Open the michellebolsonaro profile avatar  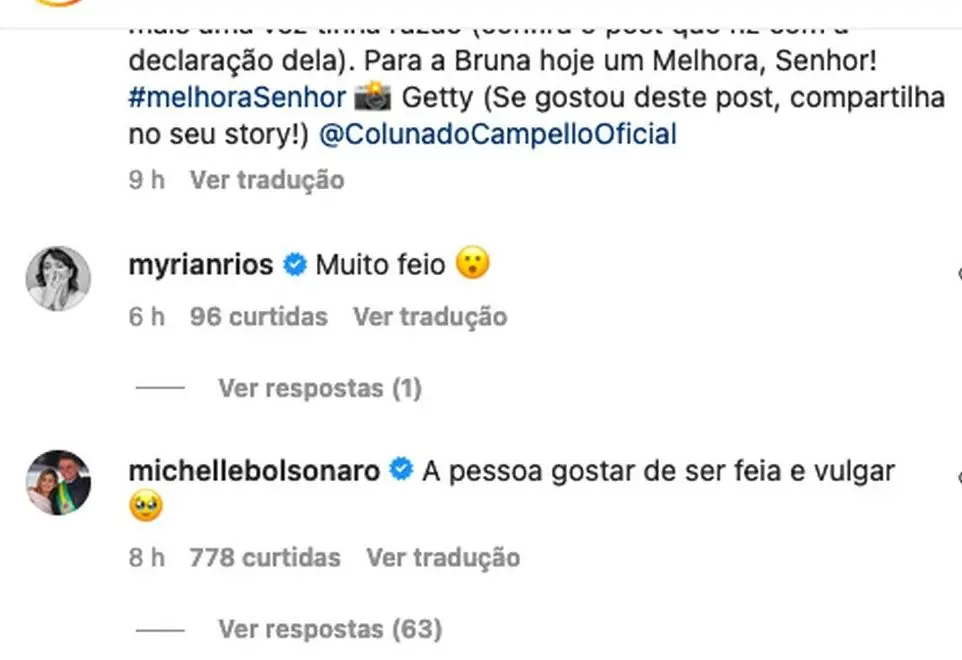click(58, 482)
